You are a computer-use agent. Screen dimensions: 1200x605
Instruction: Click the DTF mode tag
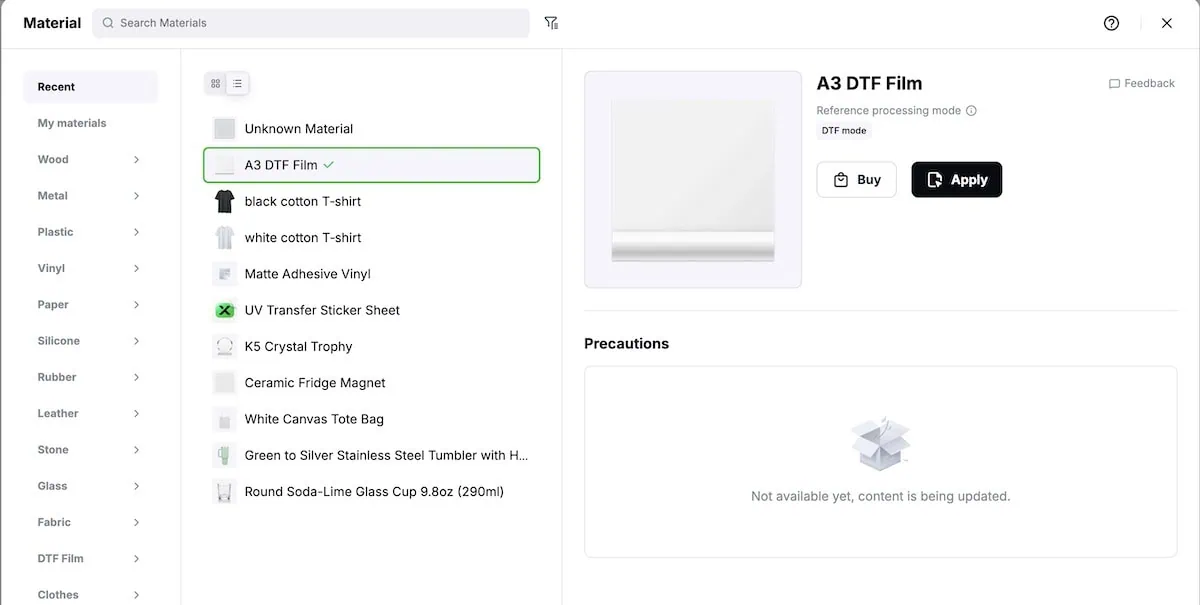tap(844, 131)
